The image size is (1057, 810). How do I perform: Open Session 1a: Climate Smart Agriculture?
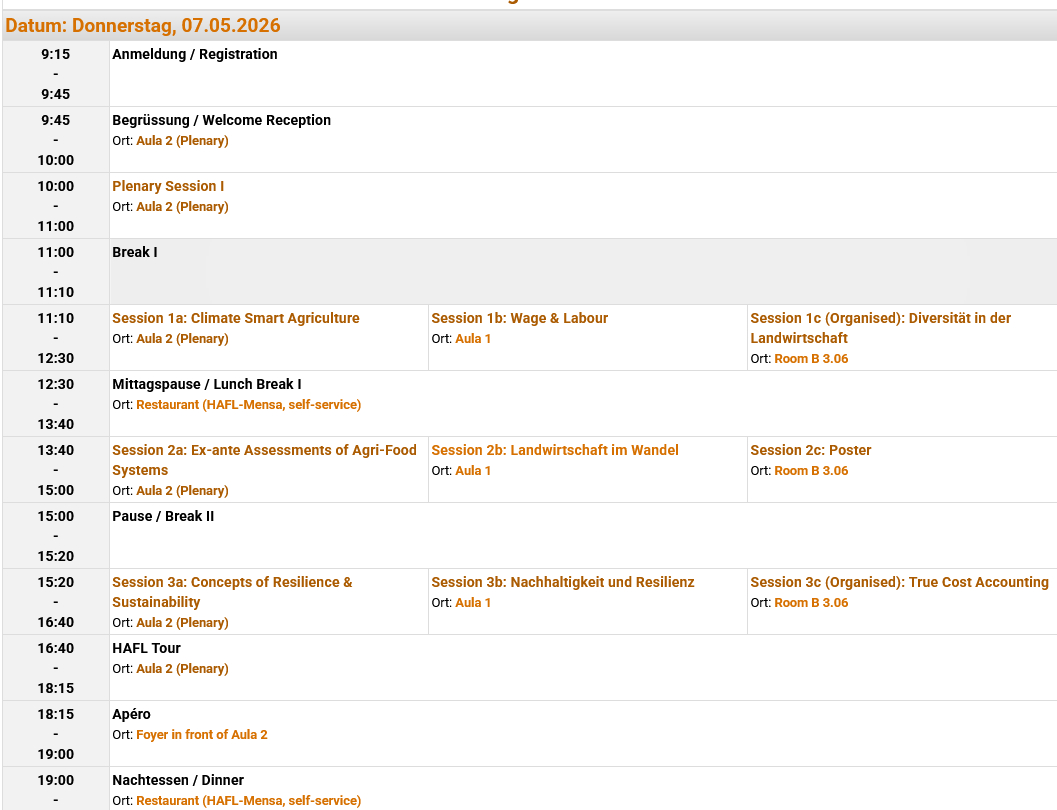tap(235, 318)
